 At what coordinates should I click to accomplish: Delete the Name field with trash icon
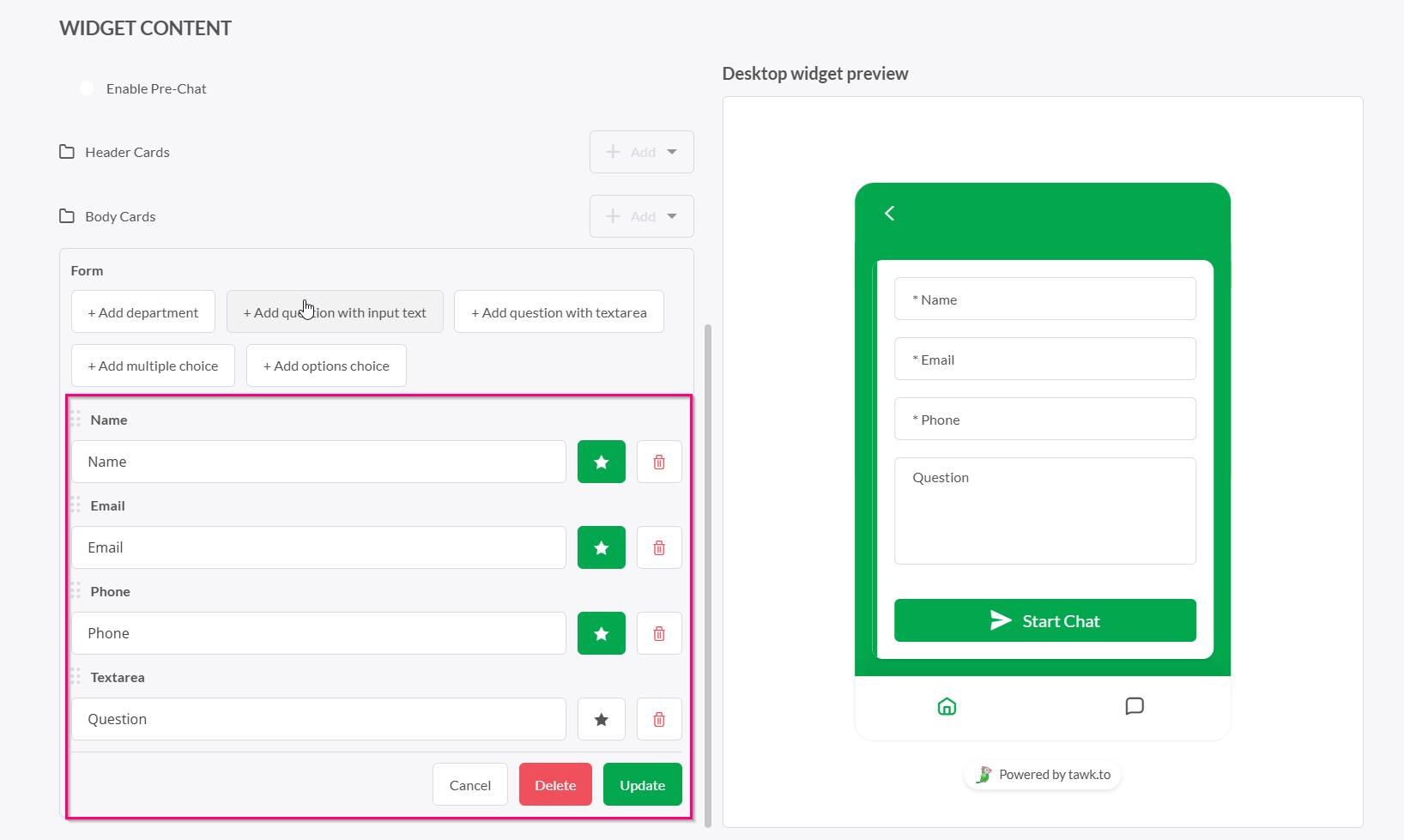click(x=659, y=462)
